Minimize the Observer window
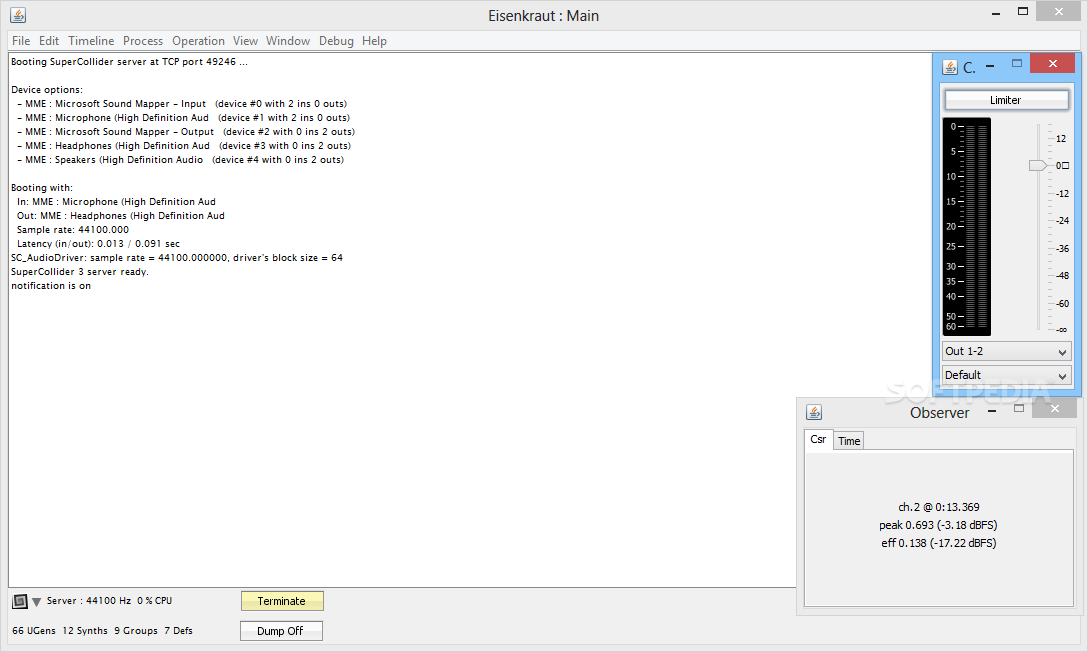Screen dimensions: 1088x652 [x=992, y=411]
